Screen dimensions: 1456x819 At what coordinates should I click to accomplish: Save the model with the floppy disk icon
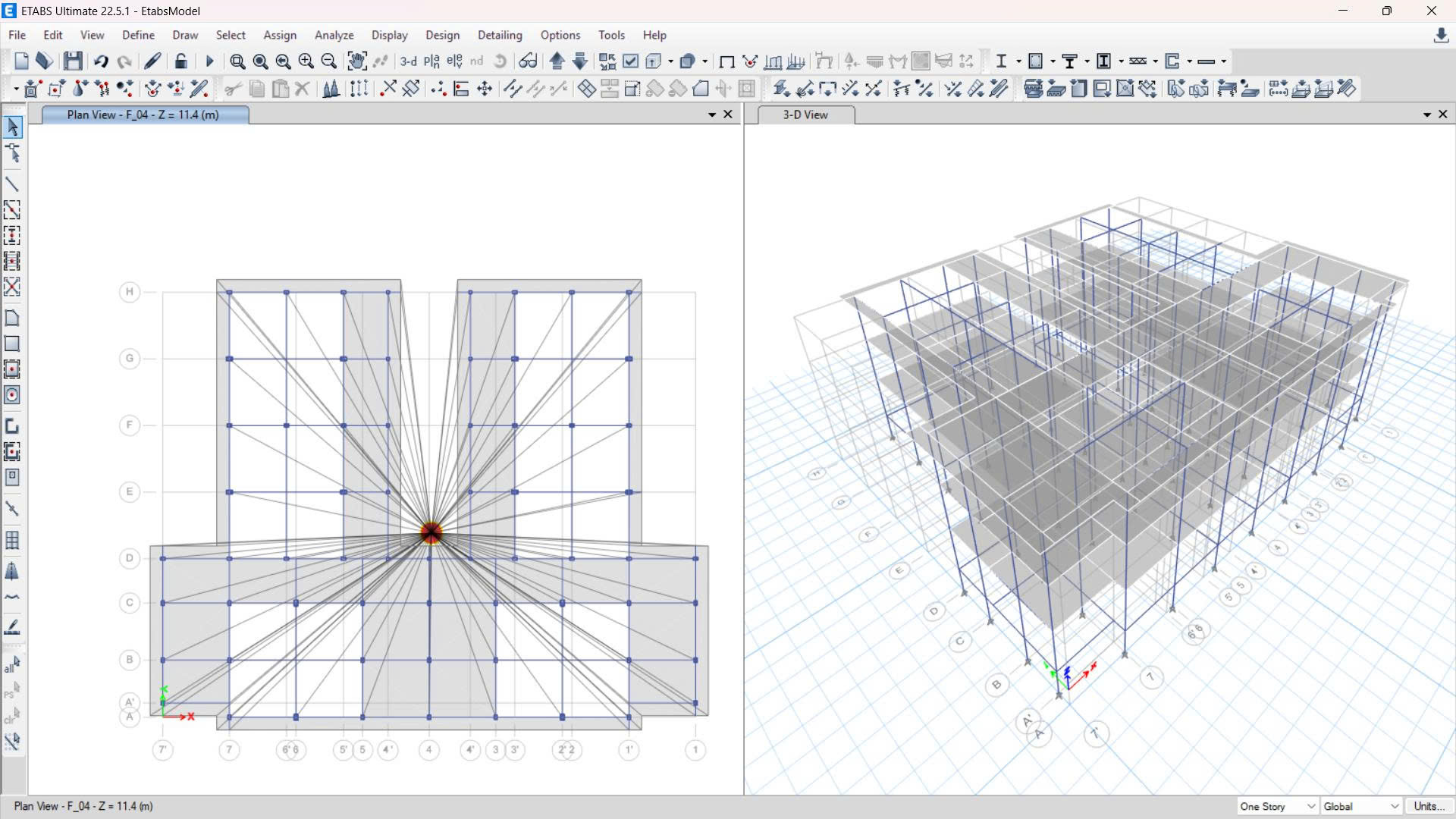click(73, 61)
